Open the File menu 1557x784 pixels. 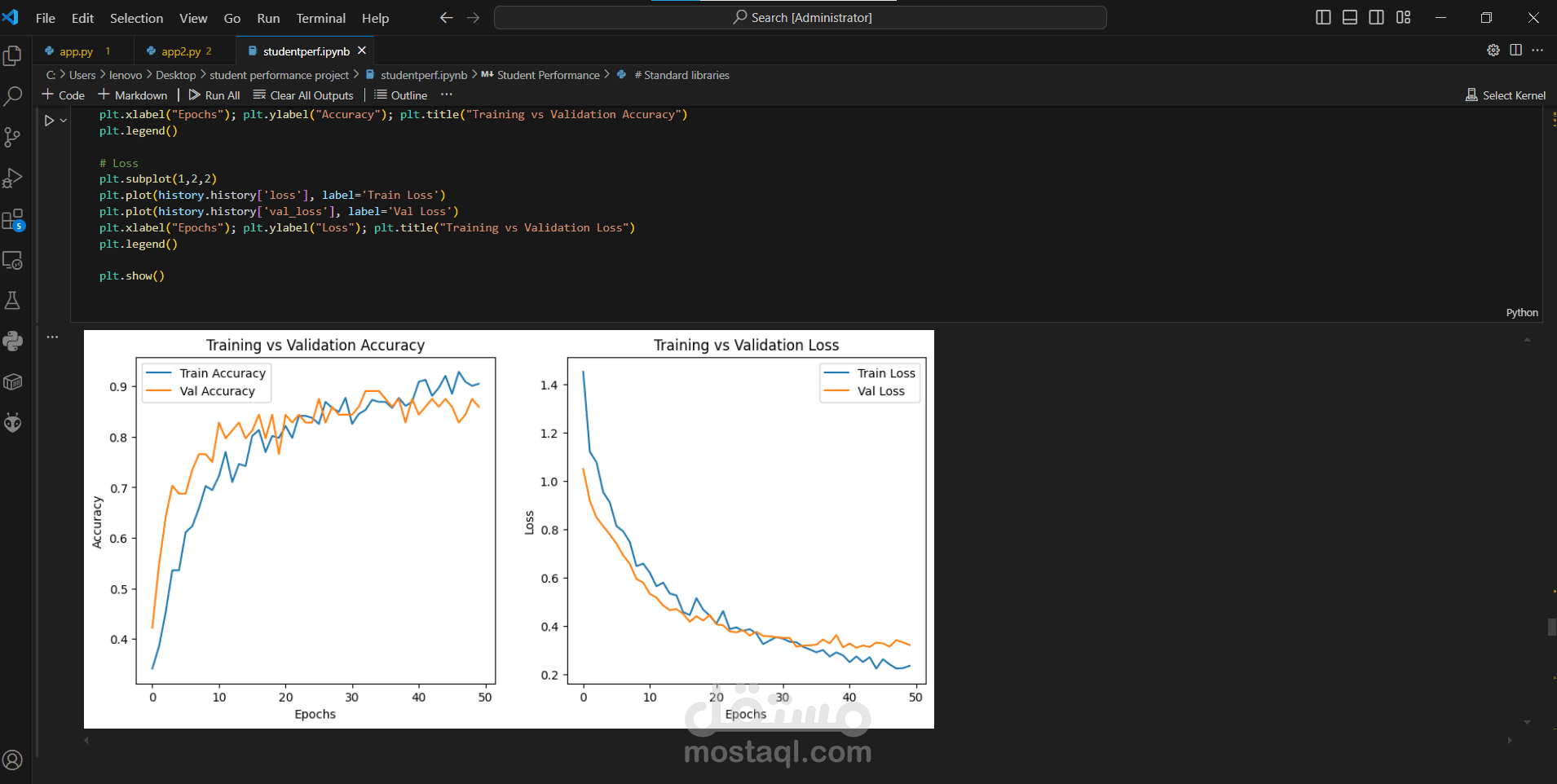click(x=46, y=18)
